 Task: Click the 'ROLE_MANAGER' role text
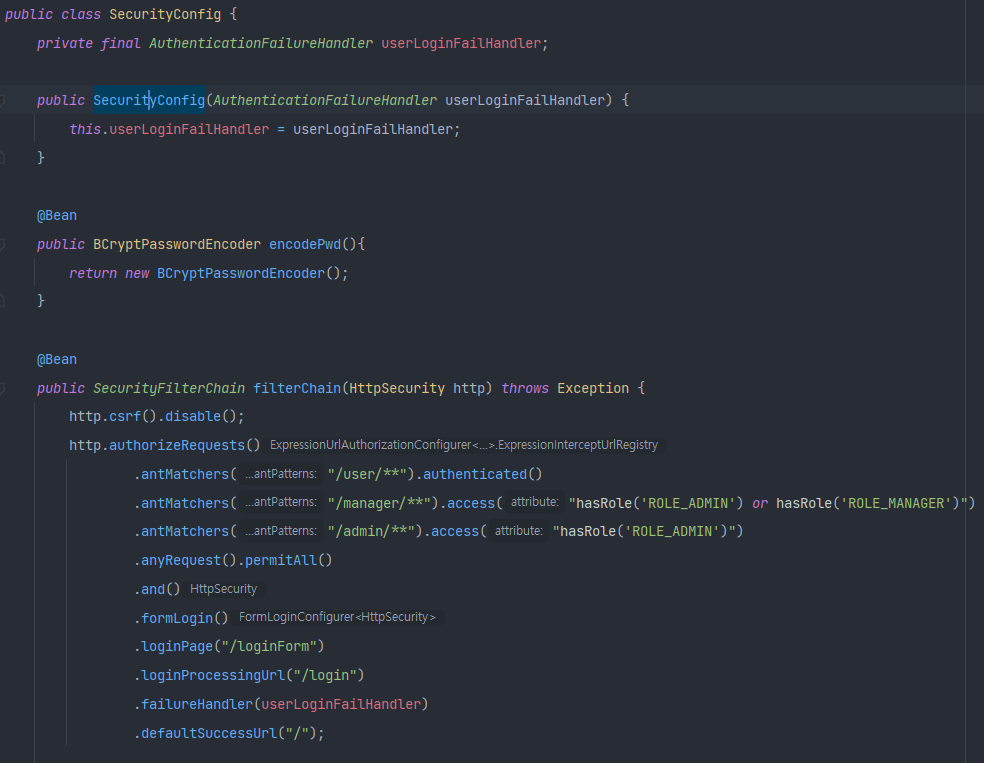[896, 503]
